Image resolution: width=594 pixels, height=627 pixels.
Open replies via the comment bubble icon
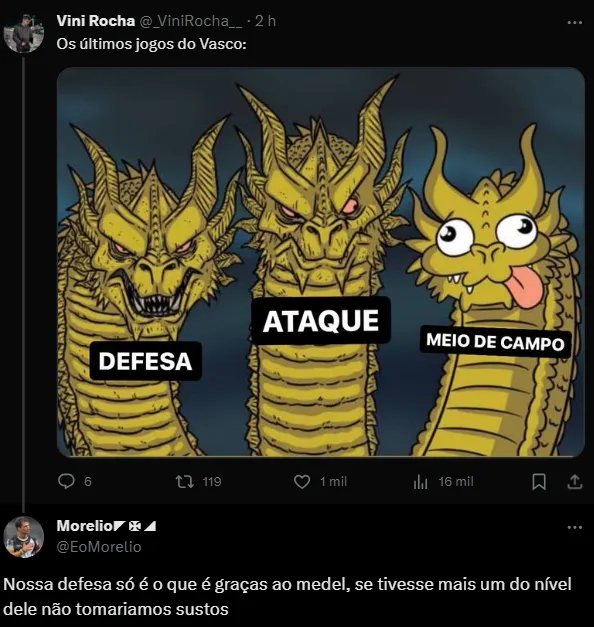[x=66, y=481]
